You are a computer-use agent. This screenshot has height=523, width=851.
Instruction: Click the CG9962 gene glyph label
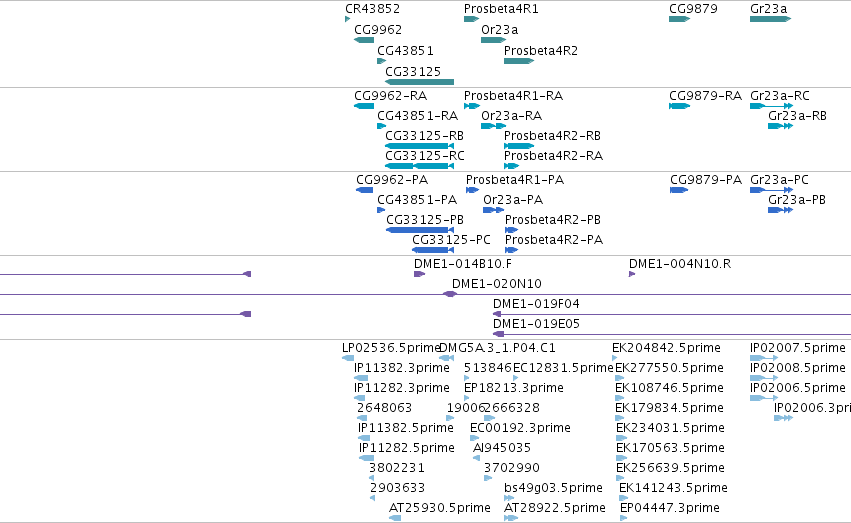pos(378,30)
